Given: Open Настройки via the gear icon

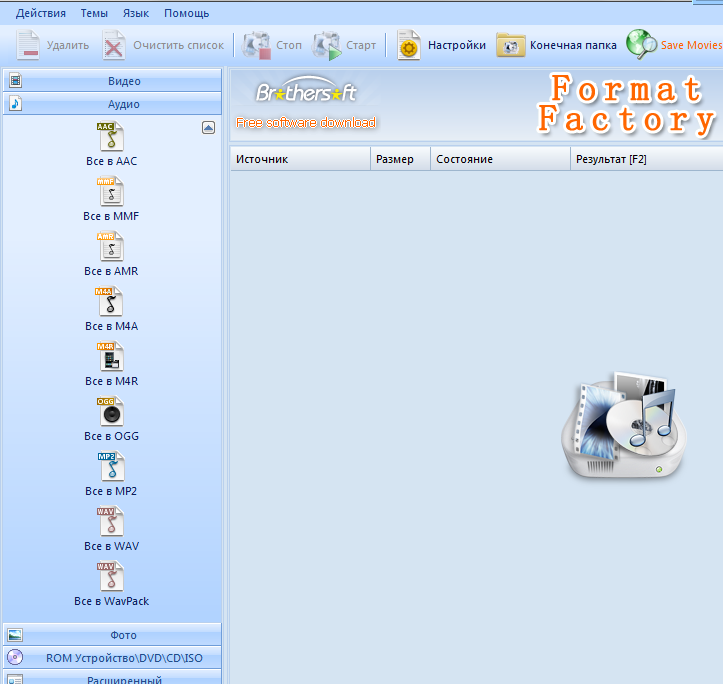Looking at the screenshot, I should (409, 45).
